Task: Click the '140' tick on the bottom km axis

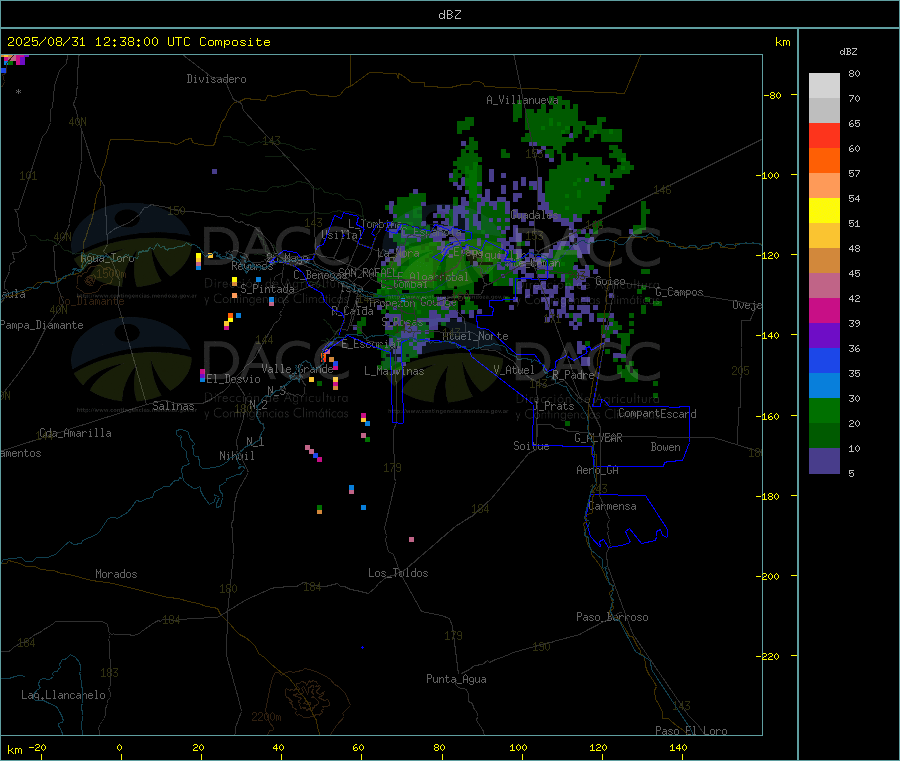Action: [678, 747]
